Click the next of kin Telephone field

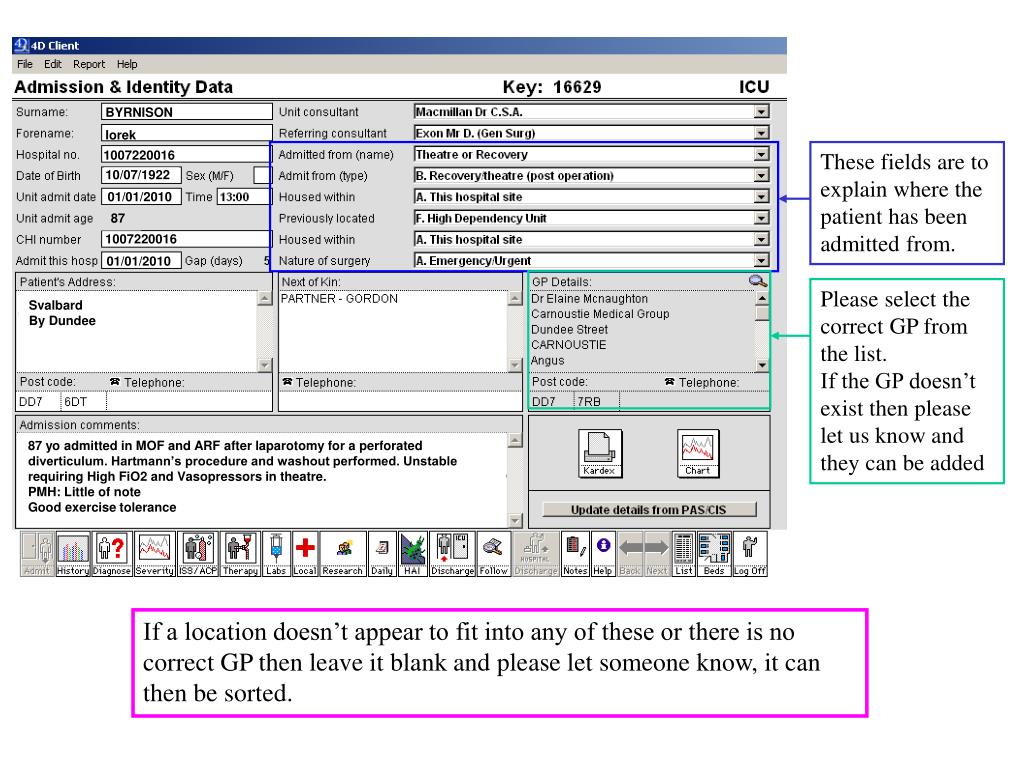pos(400,401)
